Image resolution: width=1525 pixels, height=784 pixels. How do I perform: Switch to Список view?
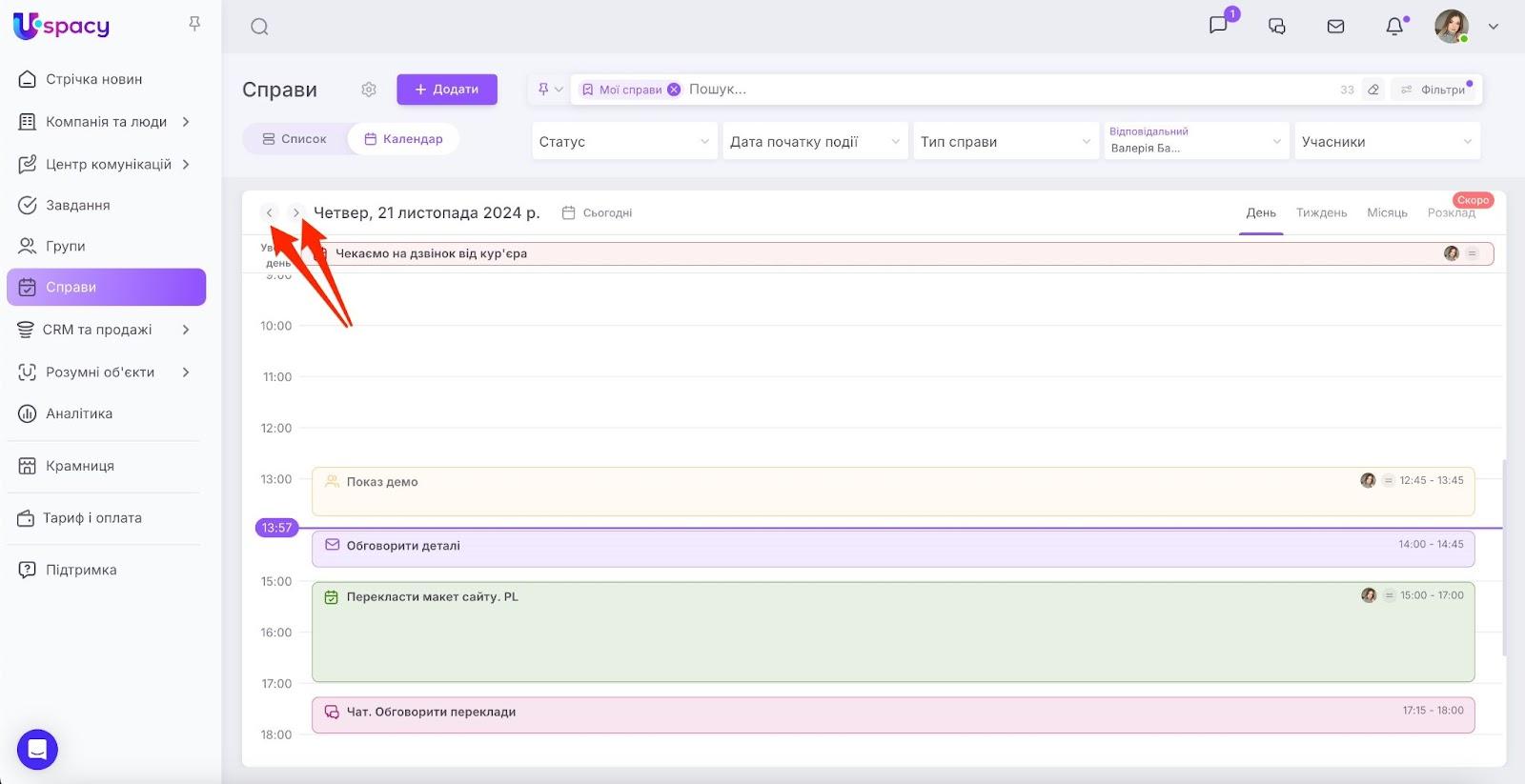(x=295, y=139)
